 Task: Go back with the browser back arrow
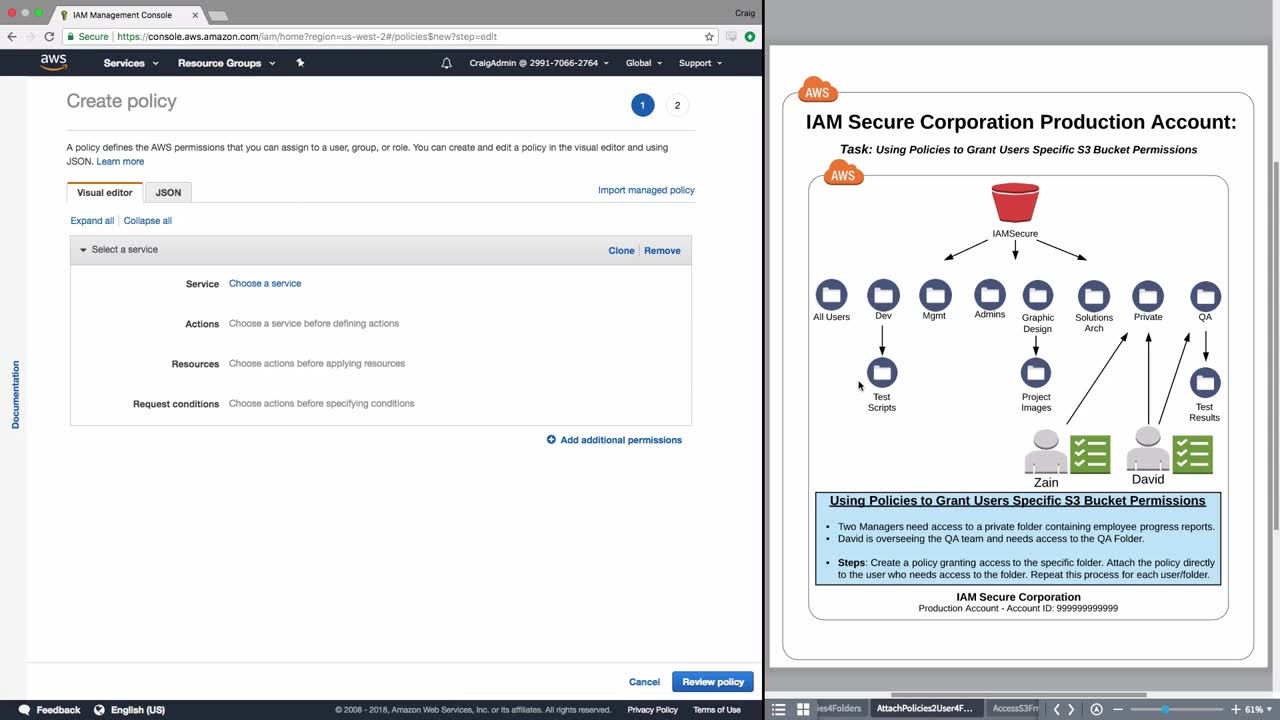point(12,37)
